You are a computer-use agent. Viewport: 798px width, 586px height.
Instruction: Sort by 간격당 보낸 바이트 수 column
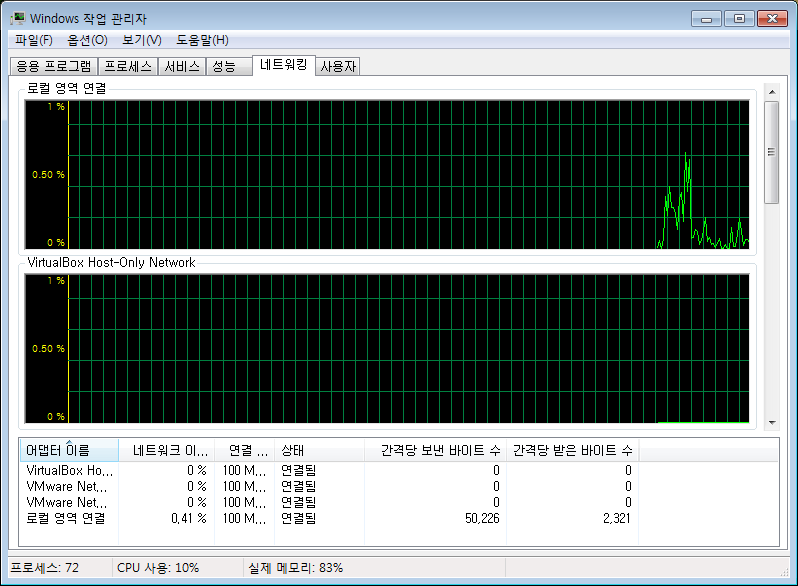tap(435, 450)
